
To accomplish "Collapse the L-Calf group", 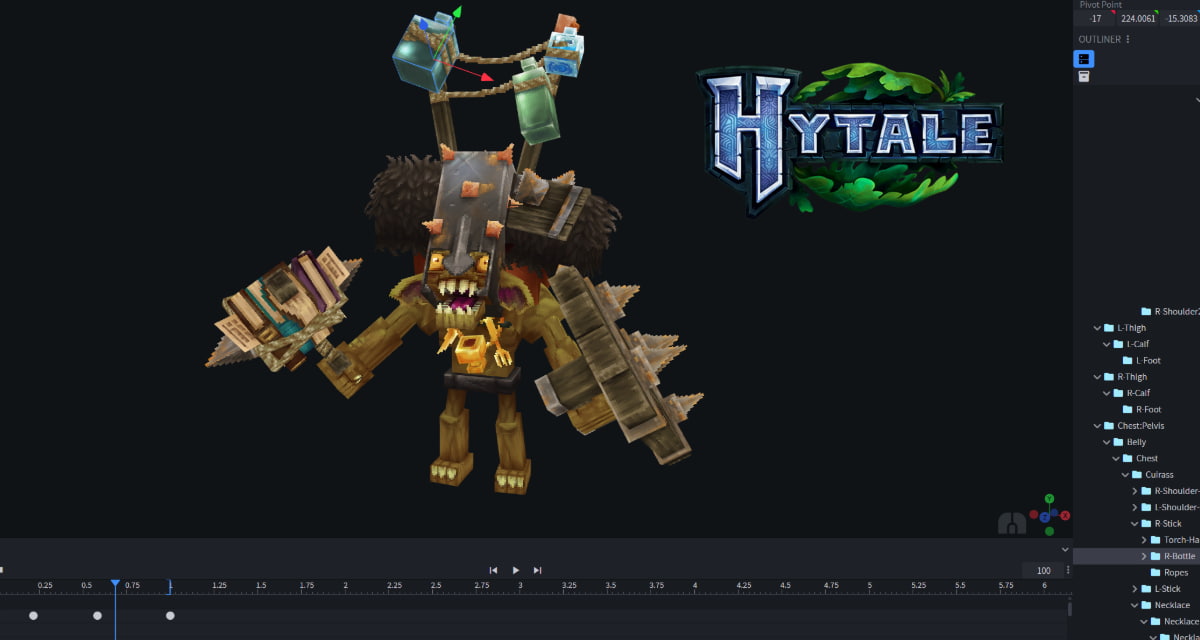I will pyautogui.click(x=1106, y=344).
